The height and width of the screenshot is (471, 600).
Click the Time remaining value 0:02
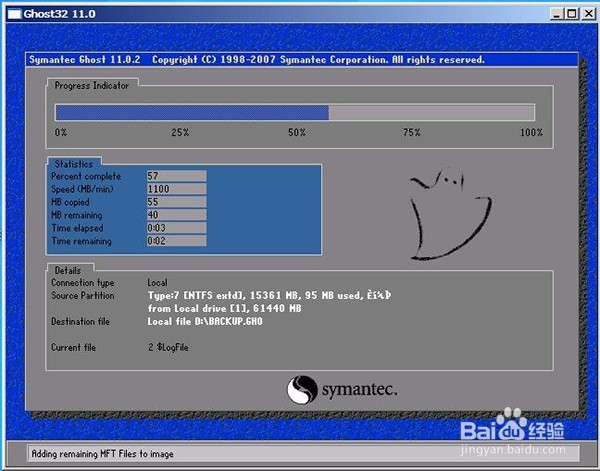[x=176, y=241]
